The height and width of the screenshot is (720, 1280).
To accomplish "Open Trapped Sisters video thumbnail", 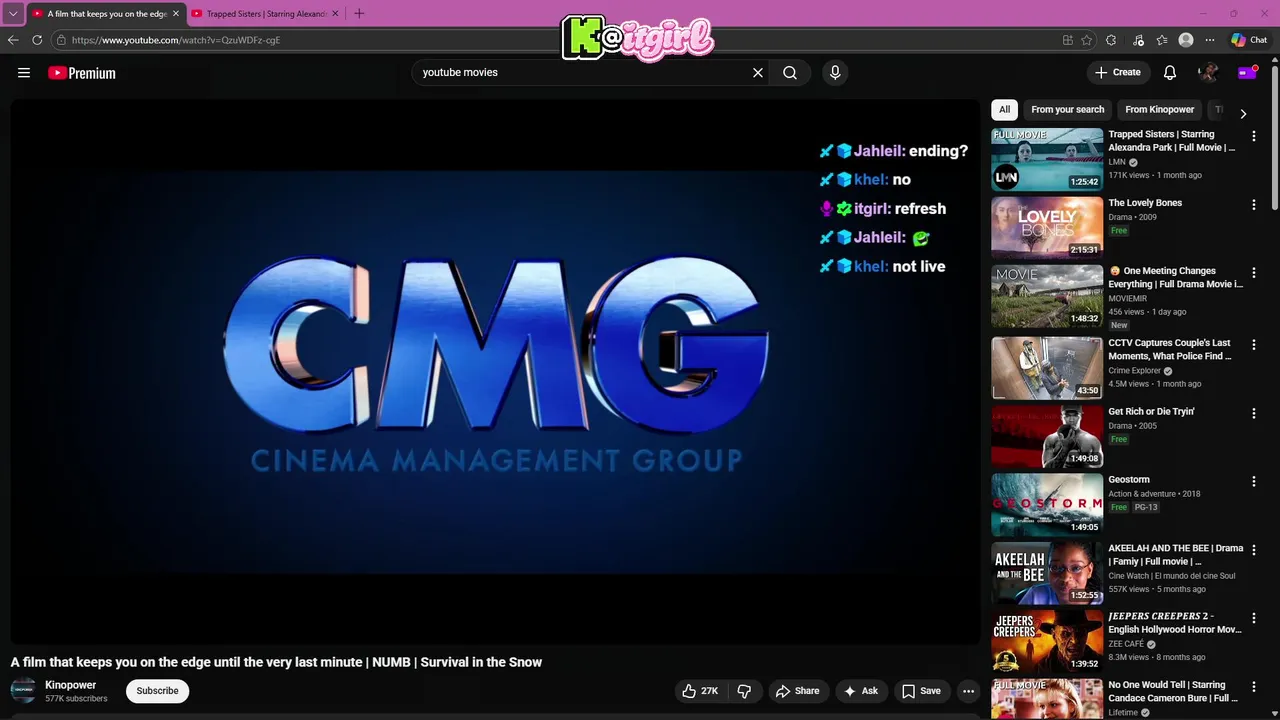I will pos(1047,159).
